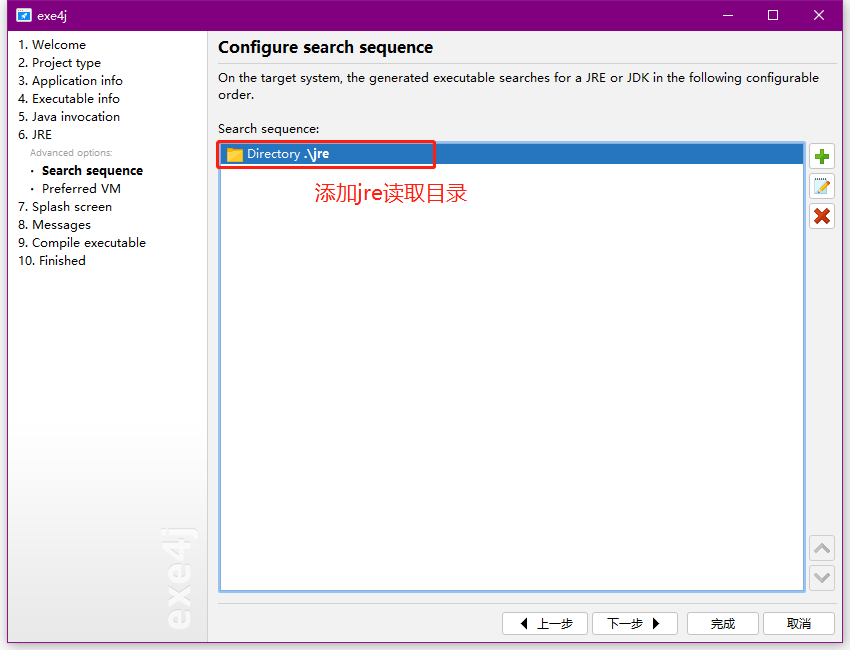Click the 下一步 (Next) button

[635, 623]
